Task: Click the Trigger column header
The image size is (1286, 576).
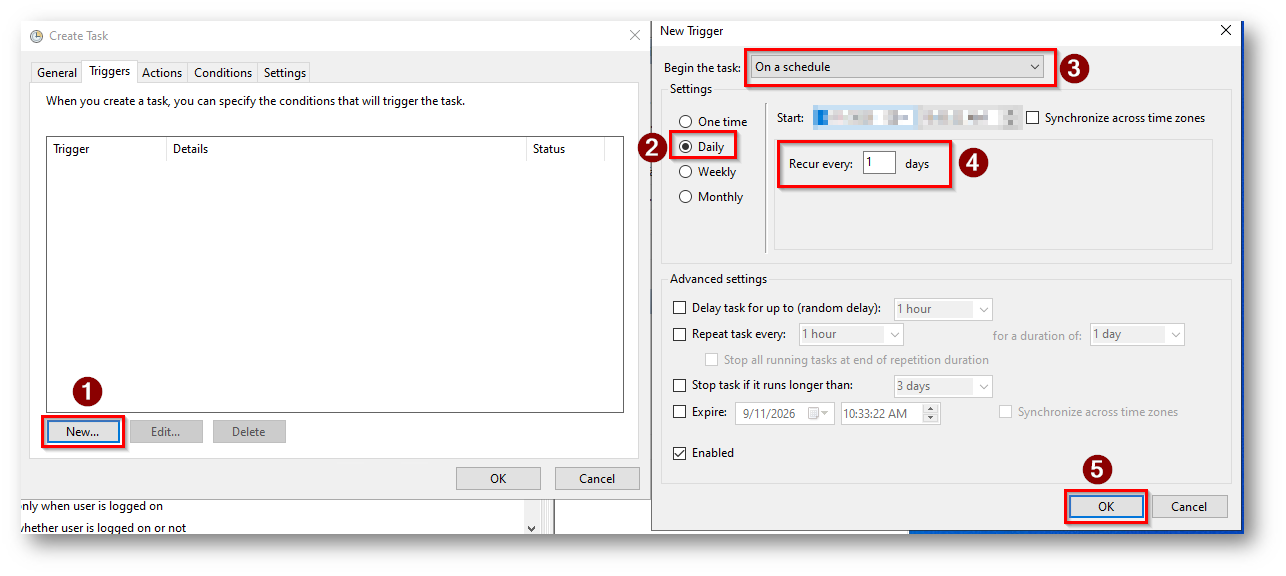Action: [x=106, y=149]
